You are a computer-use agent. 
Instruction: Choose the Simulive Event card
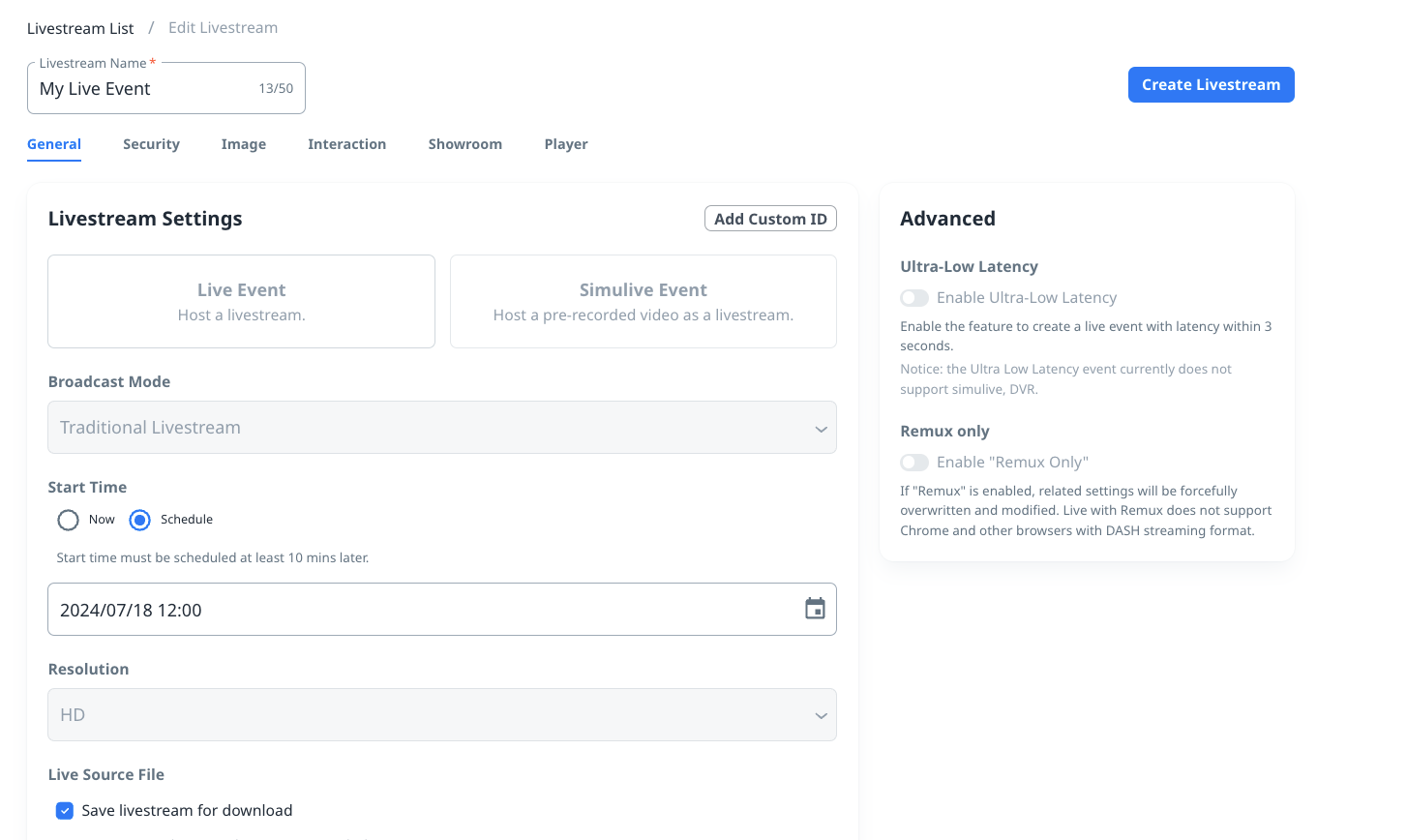[x=643, y=301]
